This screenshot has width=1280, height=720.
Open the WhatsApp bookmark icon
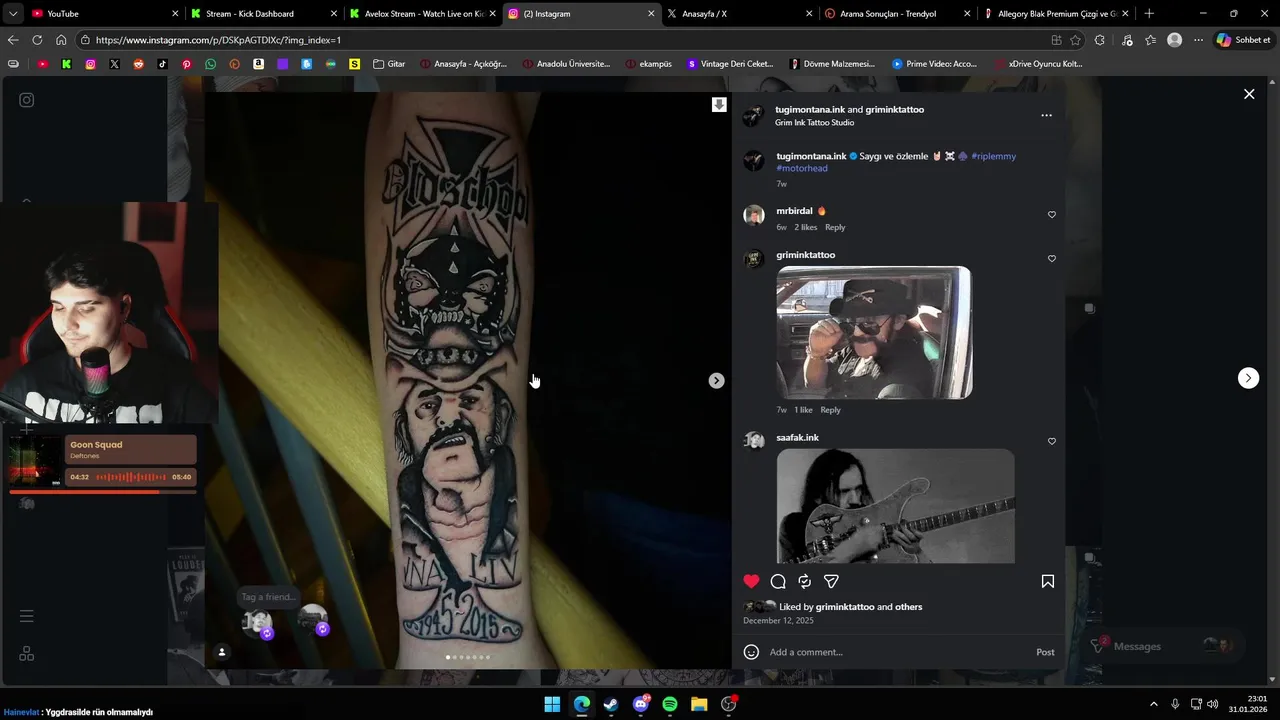(210, 64)
